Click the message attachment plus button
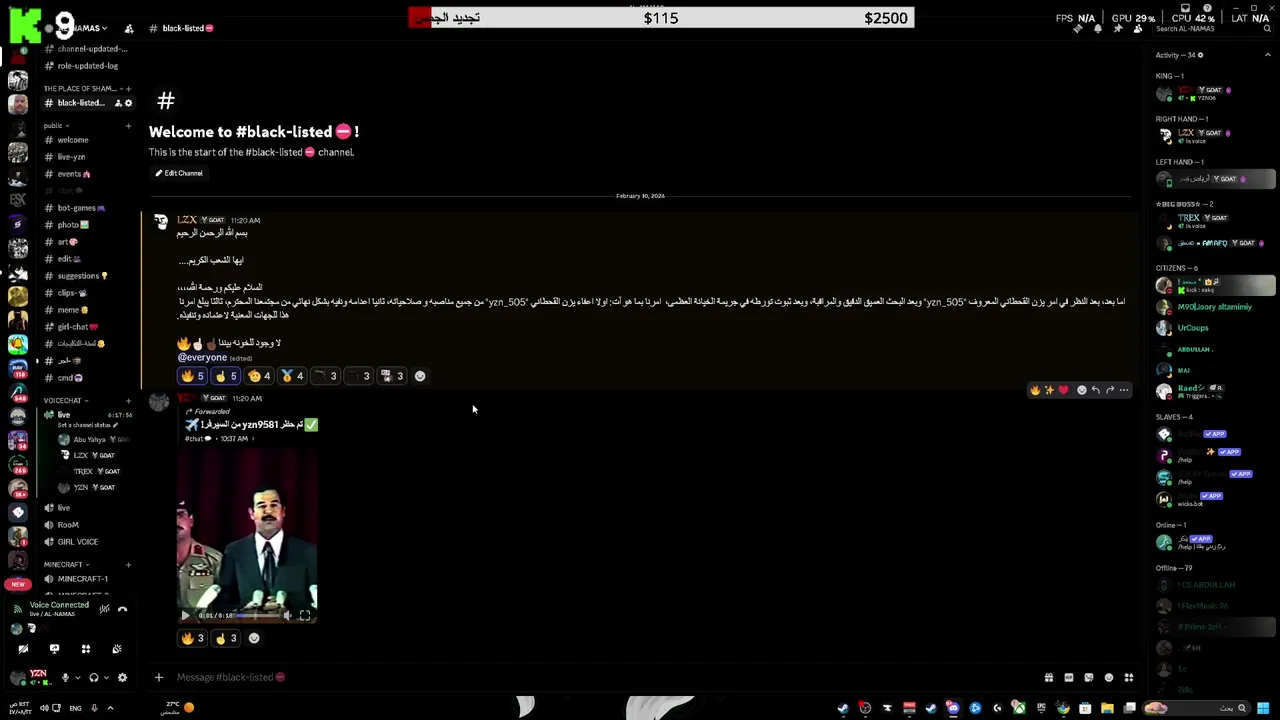 point(158,677)
